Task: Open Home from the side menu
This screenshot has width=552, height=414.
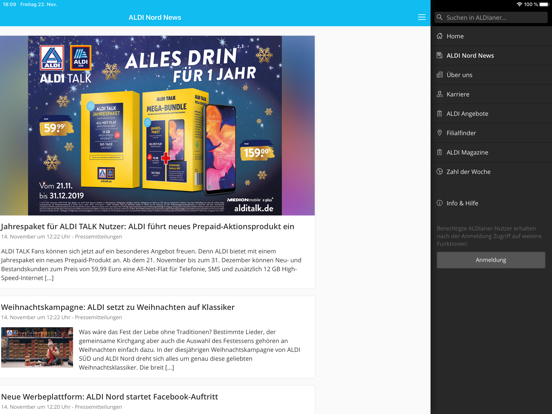Action: (x=492, y=36)
